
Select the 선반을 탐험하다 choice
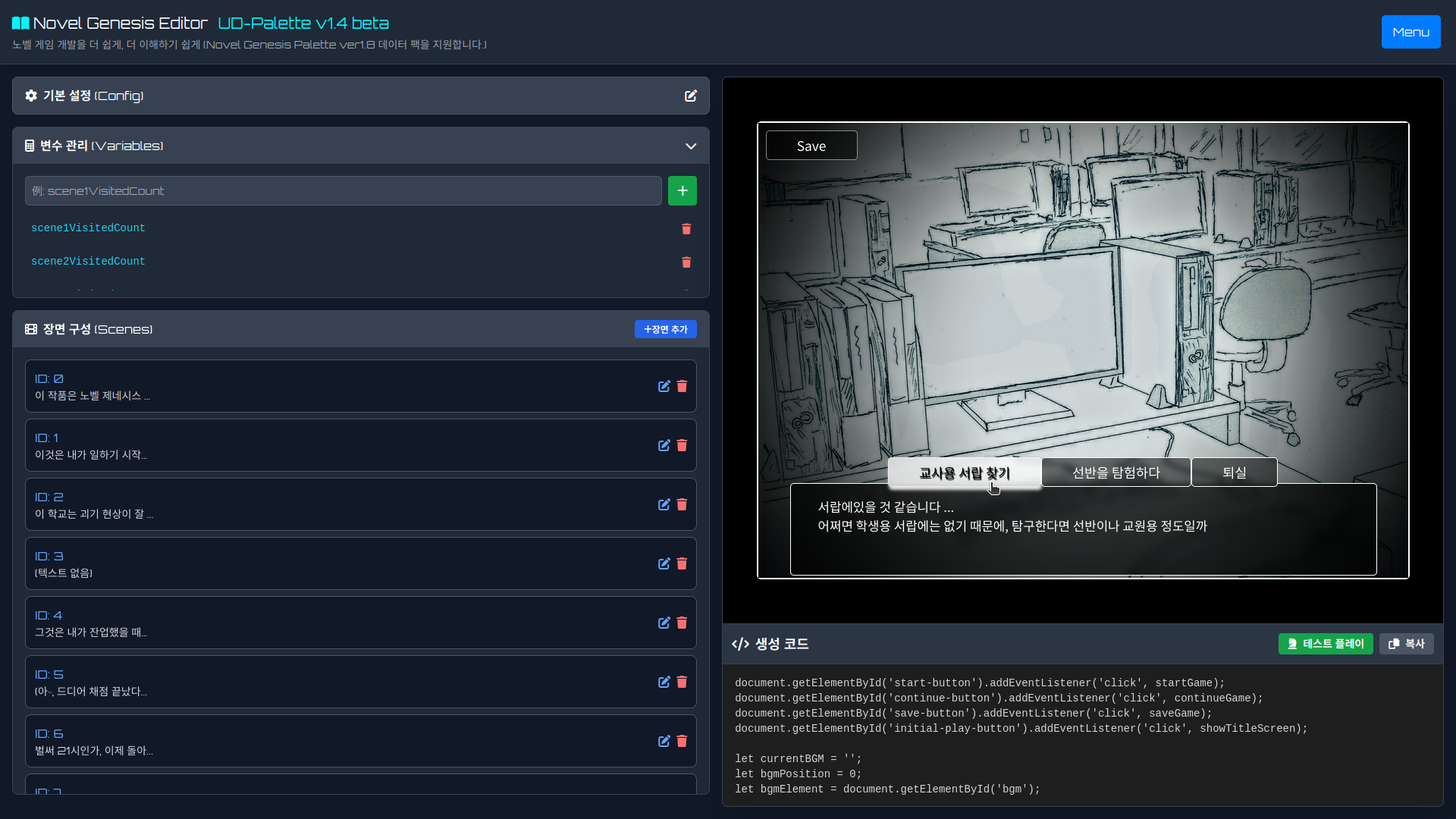click(1116, 472)
